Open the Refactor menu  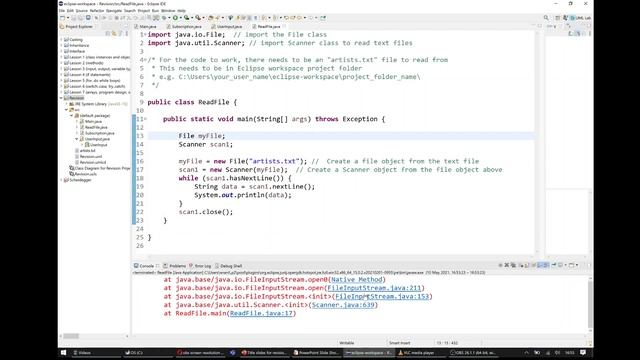[x=97, y=11]
